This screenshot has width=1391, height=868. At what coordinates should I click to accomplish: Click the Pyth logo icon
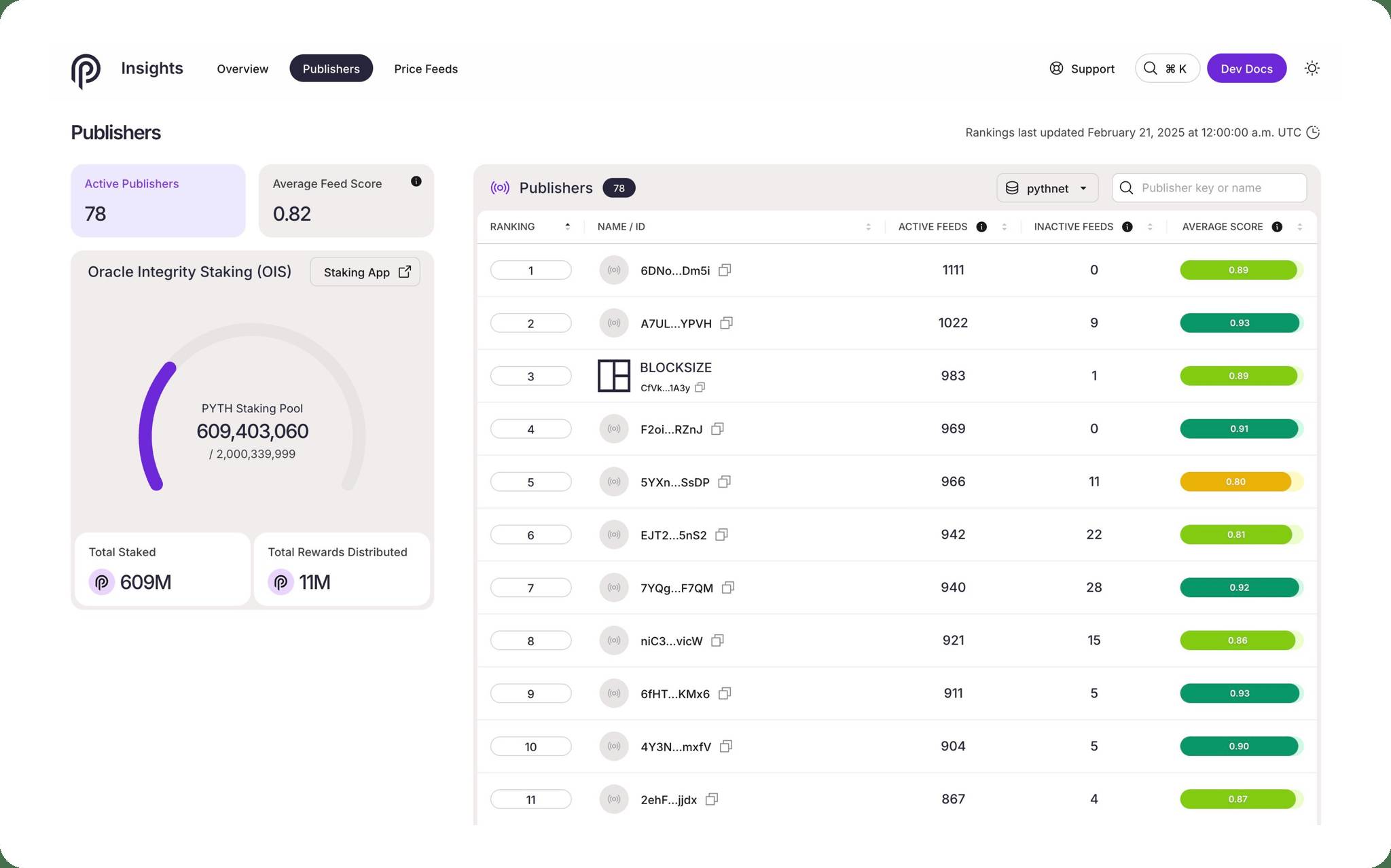click(86, 71)
